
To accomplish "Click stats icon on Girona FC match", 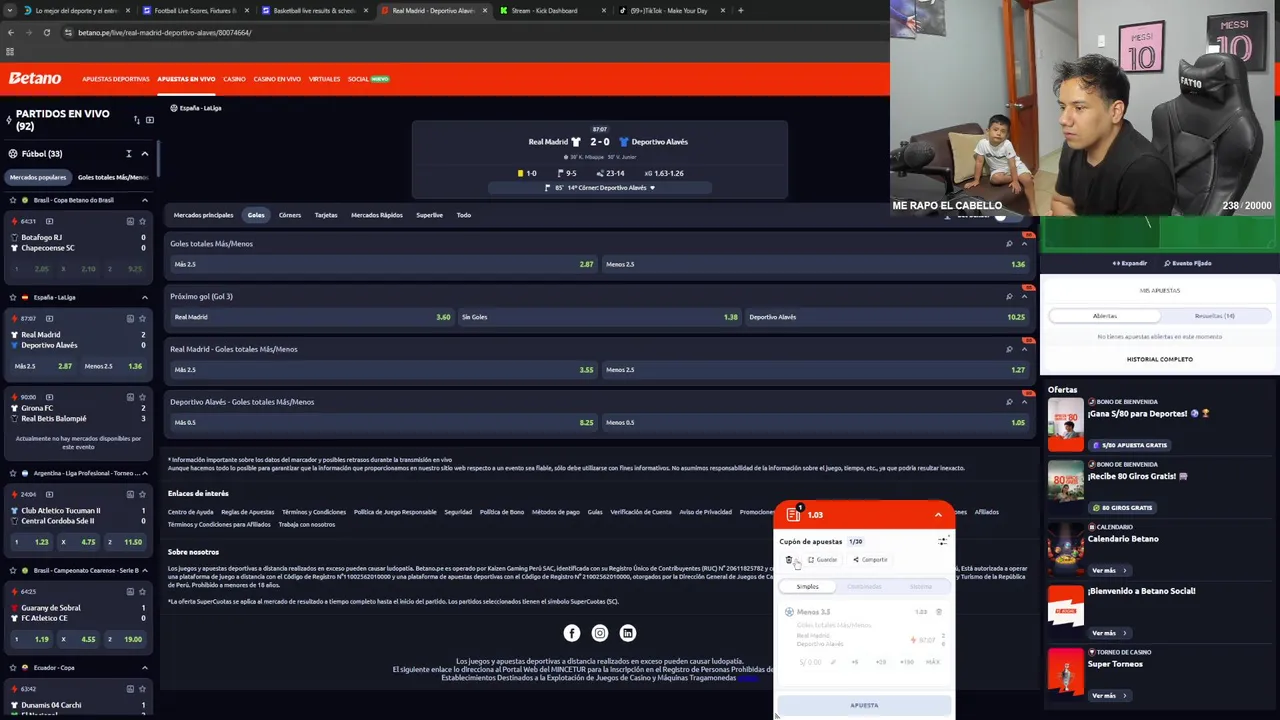I will (130, 397).
